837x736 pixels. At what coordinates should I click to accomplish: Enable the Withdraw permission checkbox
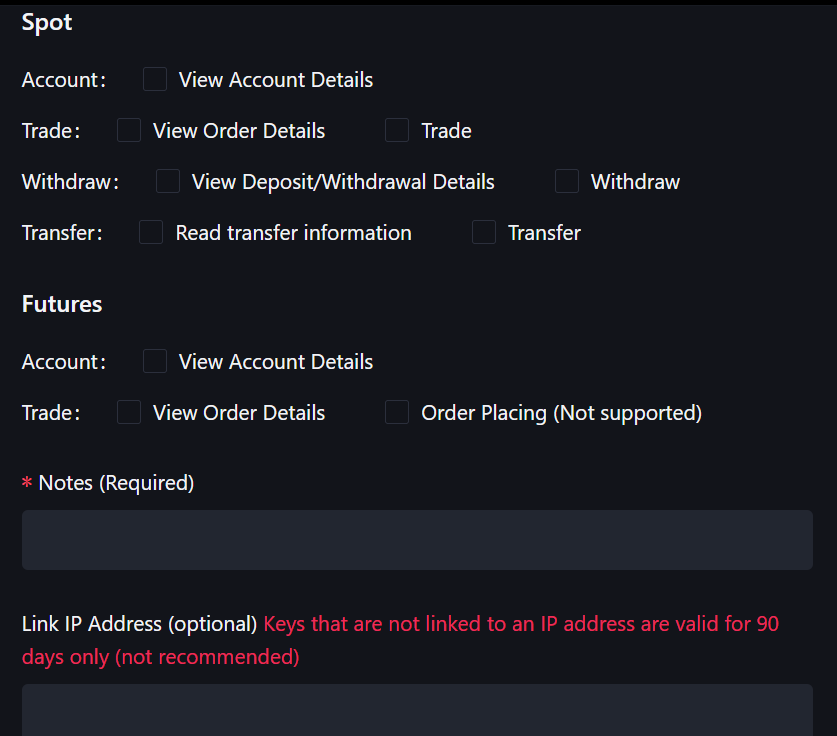pyautogui.click(x=567, y=181)
